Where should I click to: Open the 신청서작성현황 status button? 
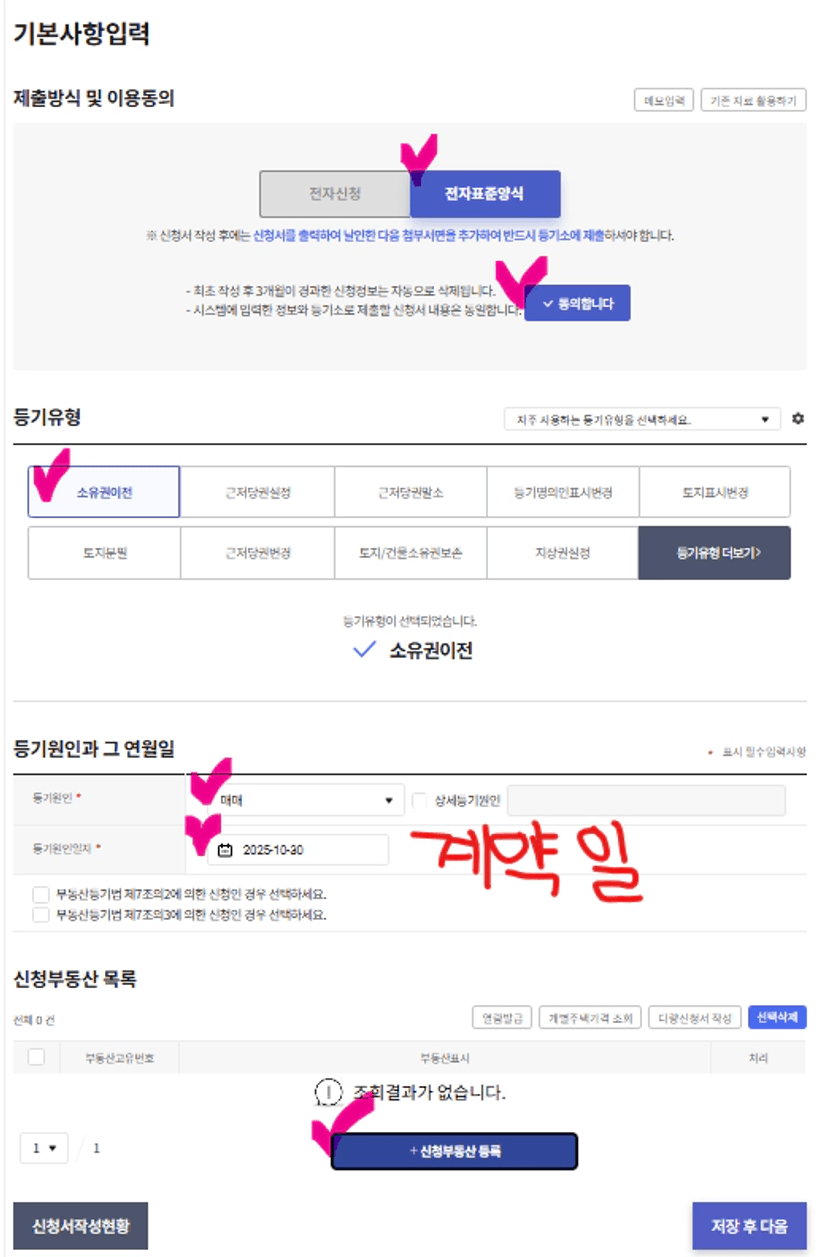(81, 1226)
